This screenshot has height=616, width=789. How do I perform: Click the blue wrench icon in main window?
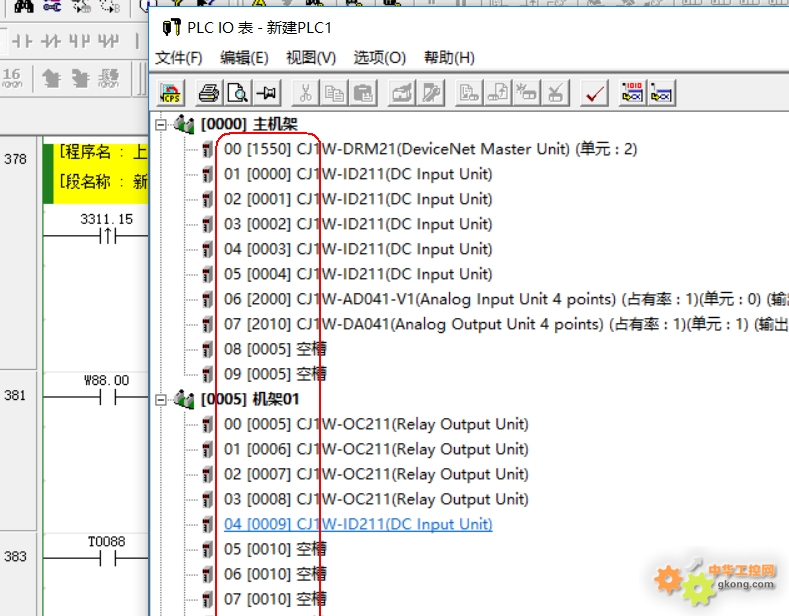pyautogui.click(x=52, y=6)
